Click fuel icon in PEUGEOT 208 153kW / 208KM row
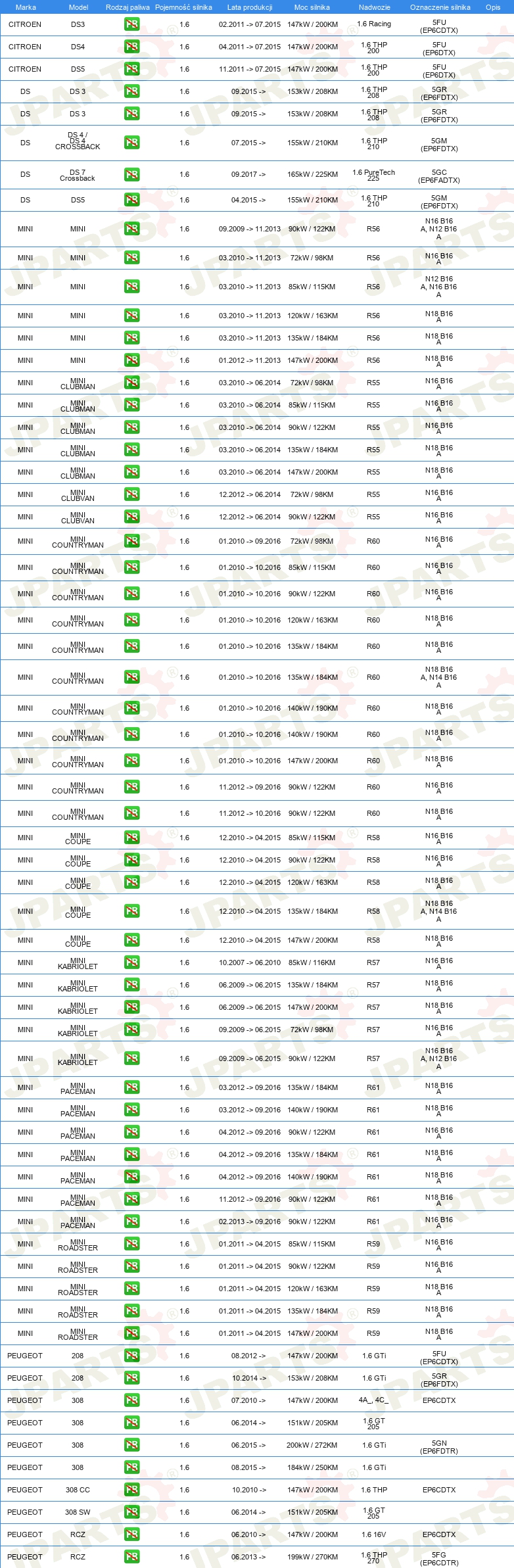The image size is (514, 1568). click(x=131, y=1378)
